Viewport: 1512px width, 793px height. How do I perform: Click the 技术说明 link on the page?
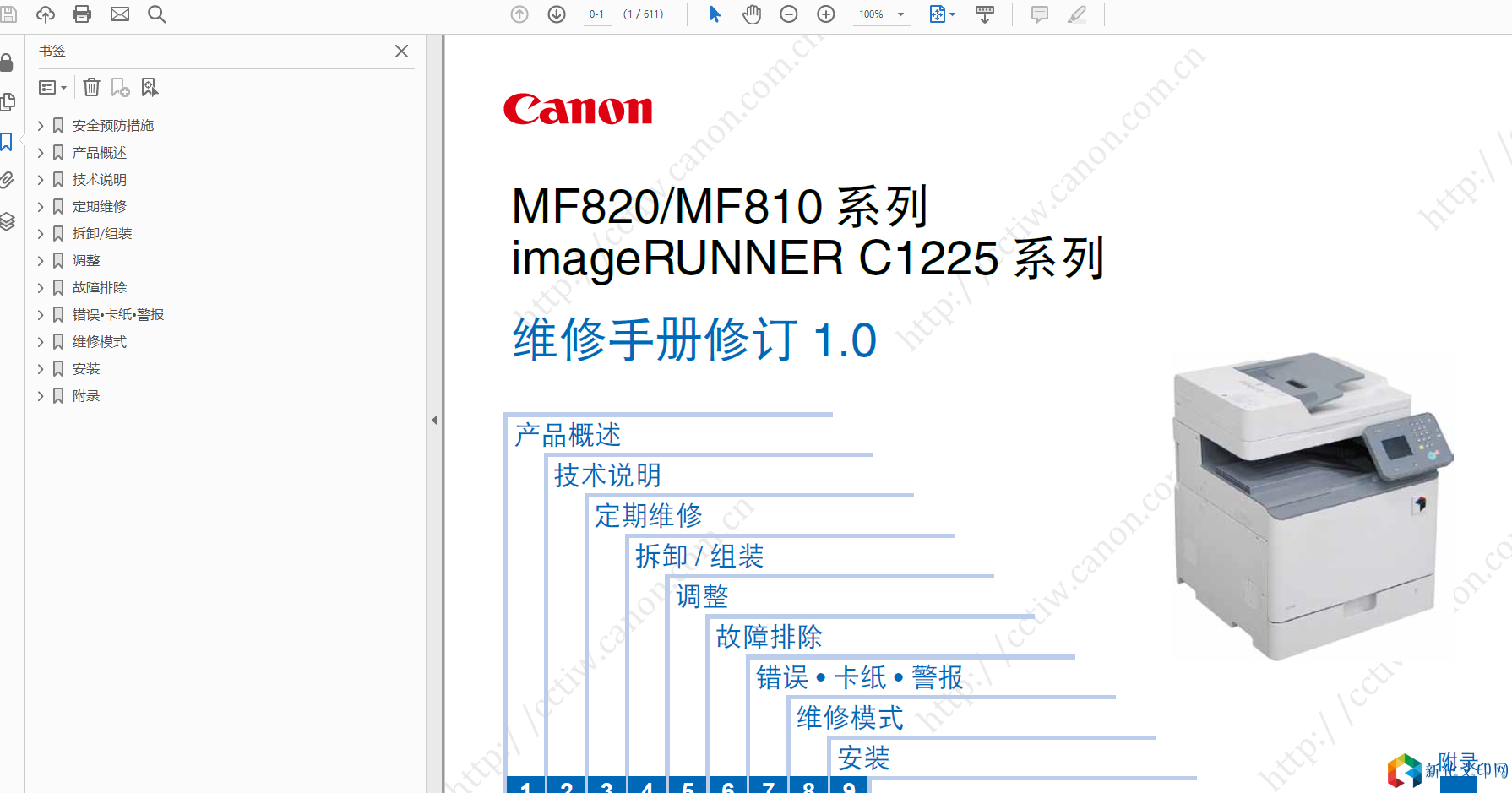pos(607,475)
